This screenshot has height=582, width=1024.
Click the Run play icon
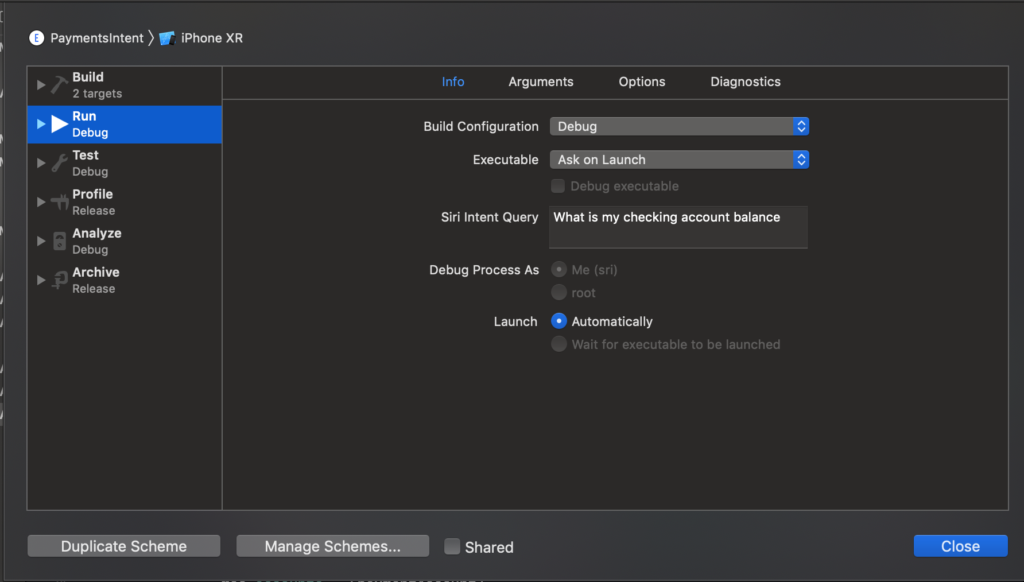pyautogui.click(x=59, y=124)
